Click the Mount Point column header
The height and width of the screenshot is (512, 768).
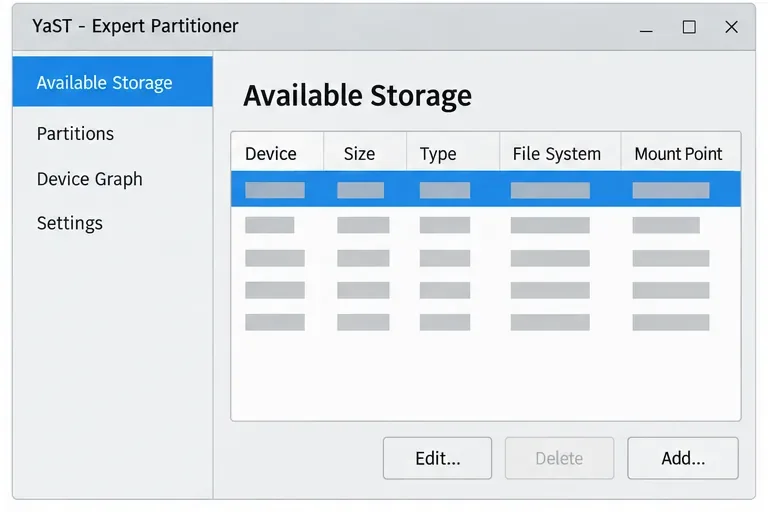pyautogui.click(x=681, y=153)
